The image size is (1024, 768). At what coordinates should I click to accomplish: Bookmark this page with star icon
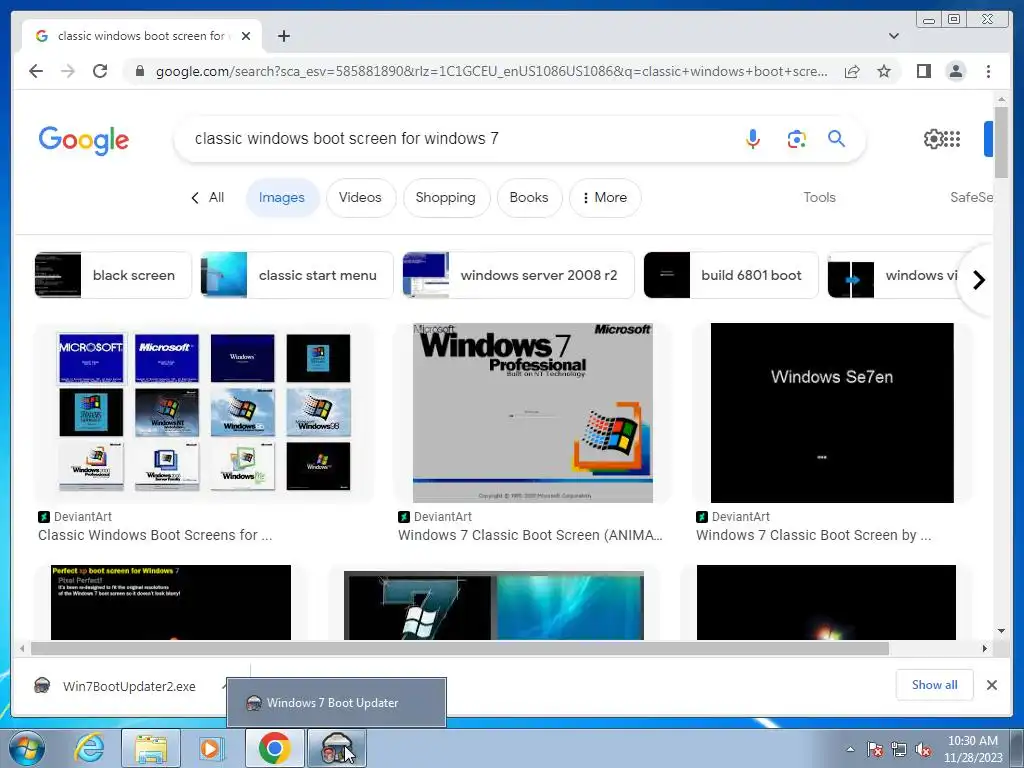point(884,71)
